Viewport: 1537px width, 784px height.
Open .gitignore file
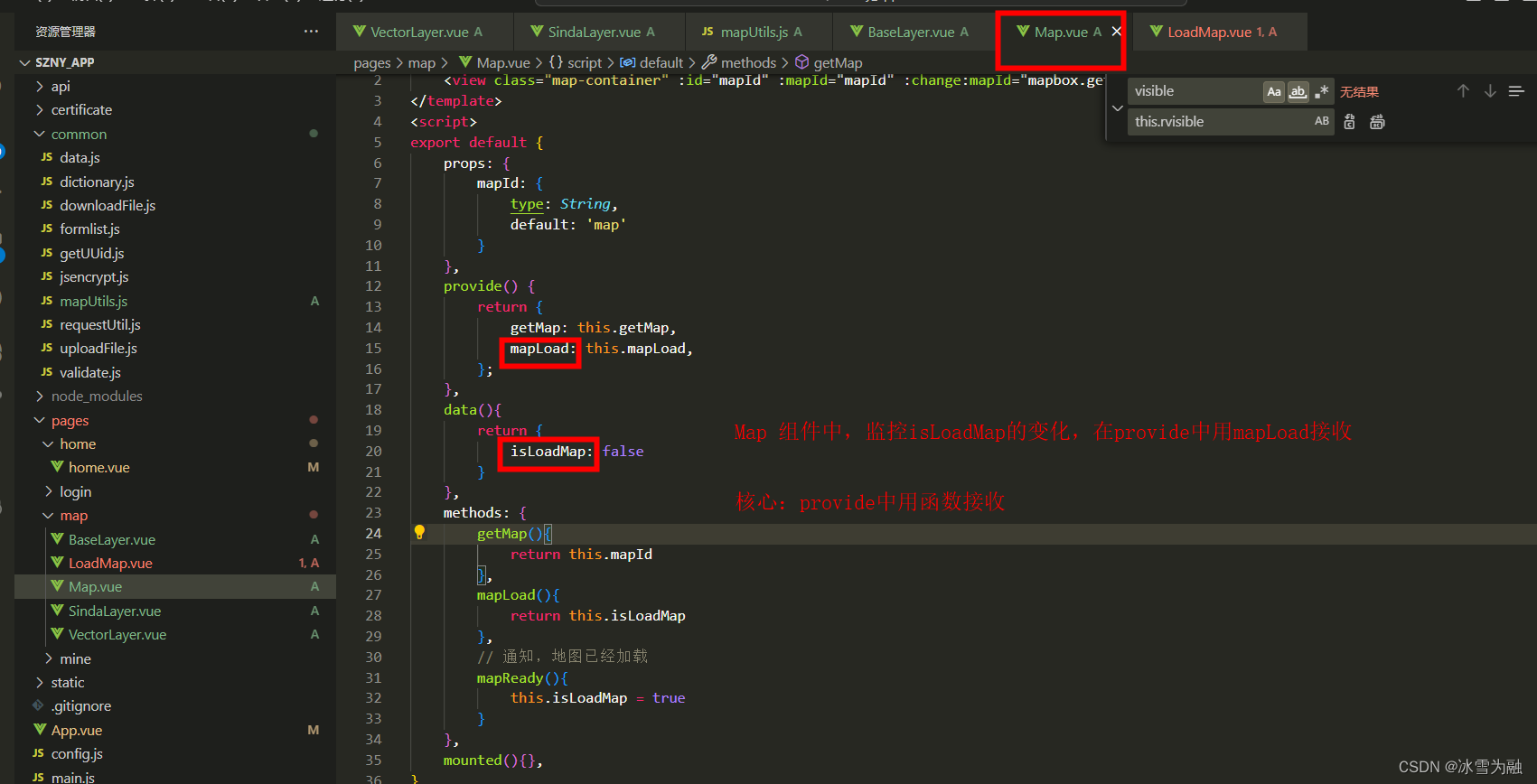point(81,706)
